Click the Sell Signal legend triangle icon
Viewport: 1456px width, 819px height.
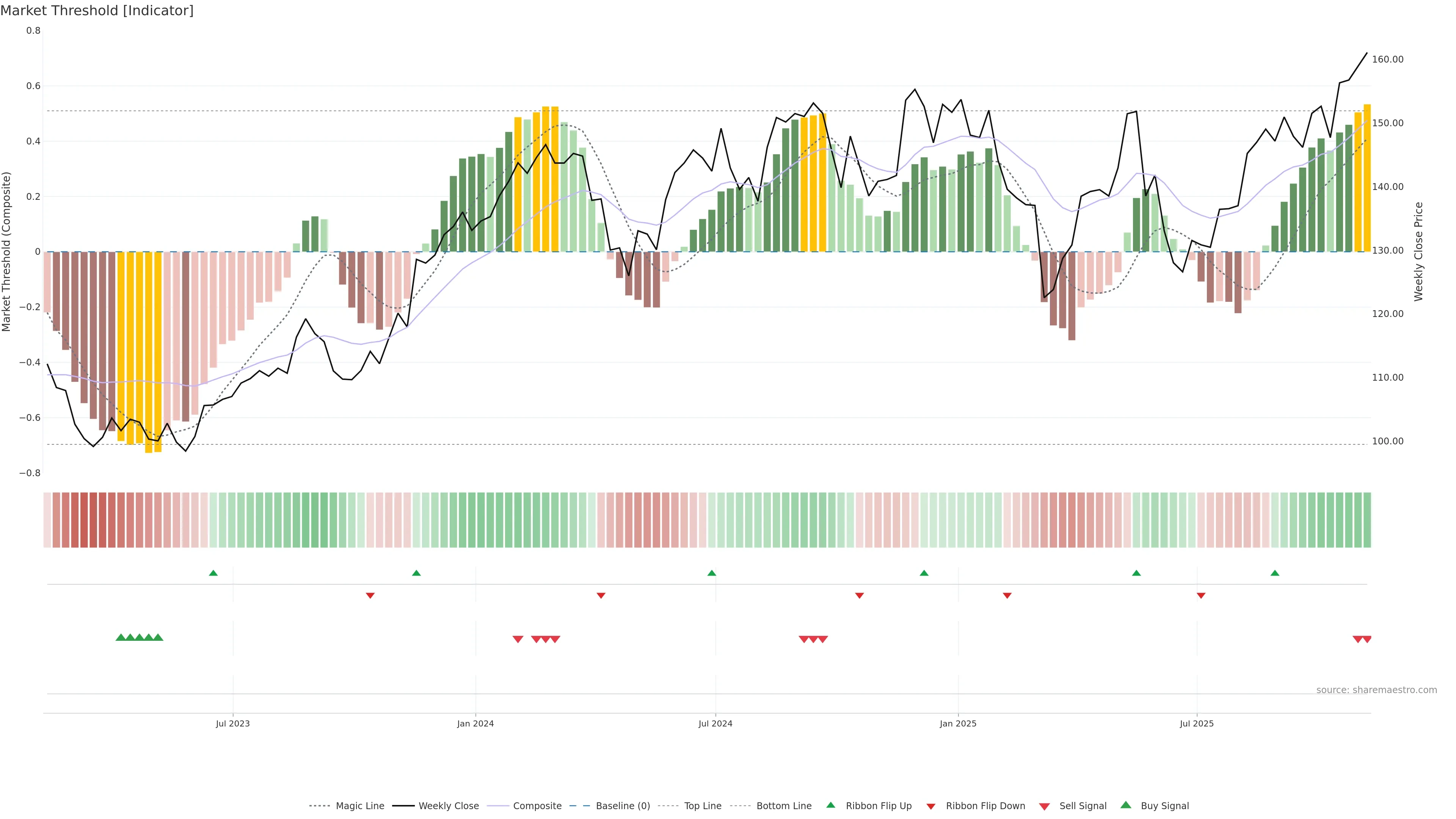coord(1044,806)
